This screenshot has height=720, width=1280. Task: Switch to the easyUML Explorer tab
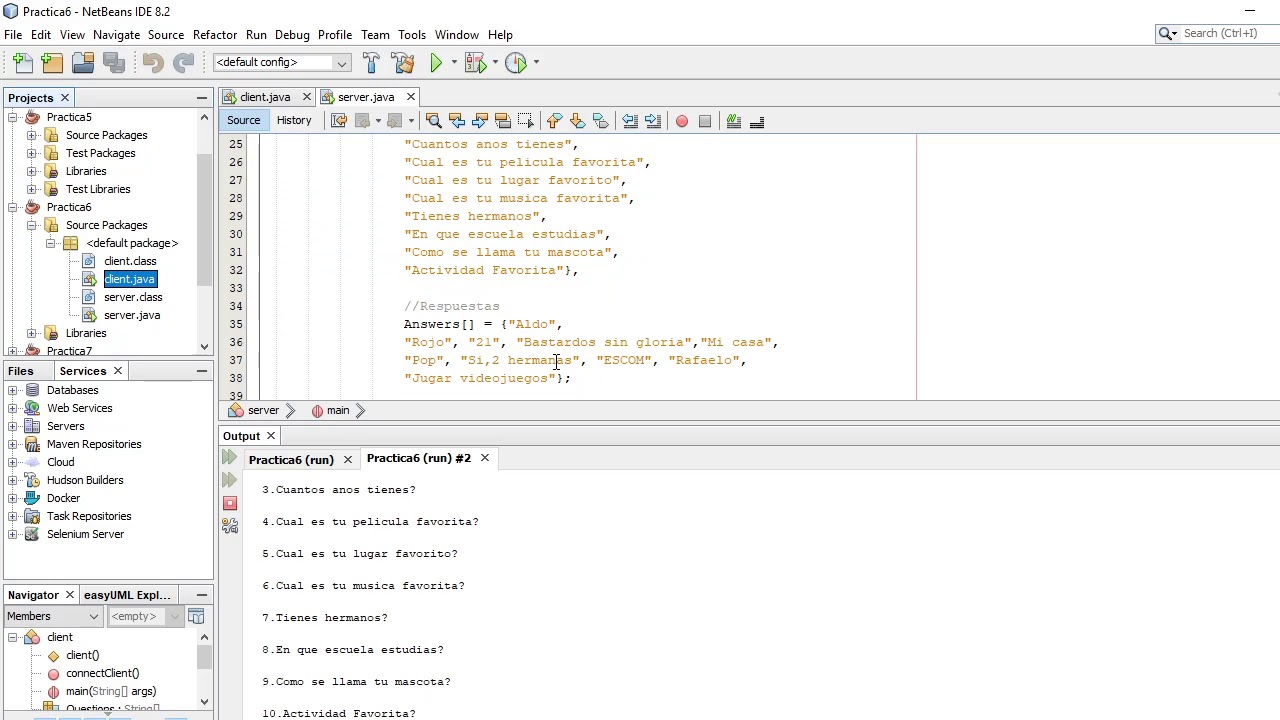127,595
